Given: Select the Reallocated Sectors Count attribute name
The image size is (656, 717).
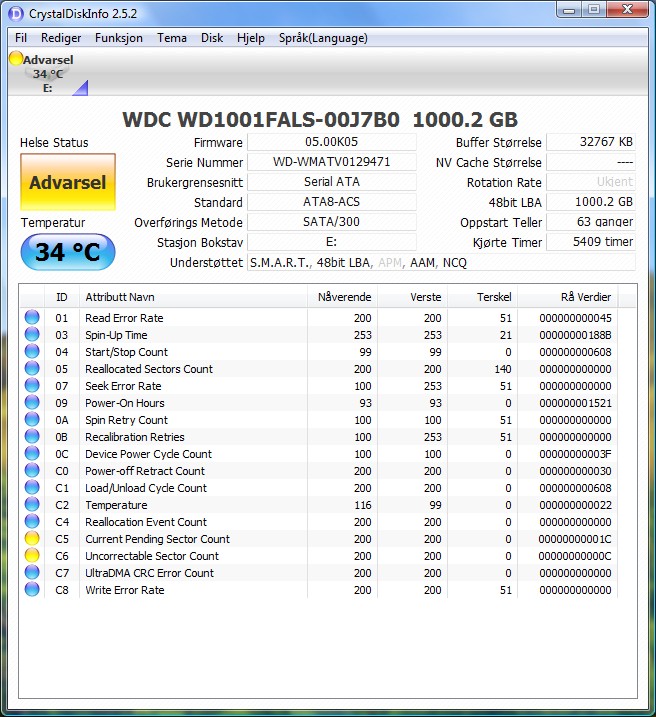Looking at the screenshot, I should [149, 369].
